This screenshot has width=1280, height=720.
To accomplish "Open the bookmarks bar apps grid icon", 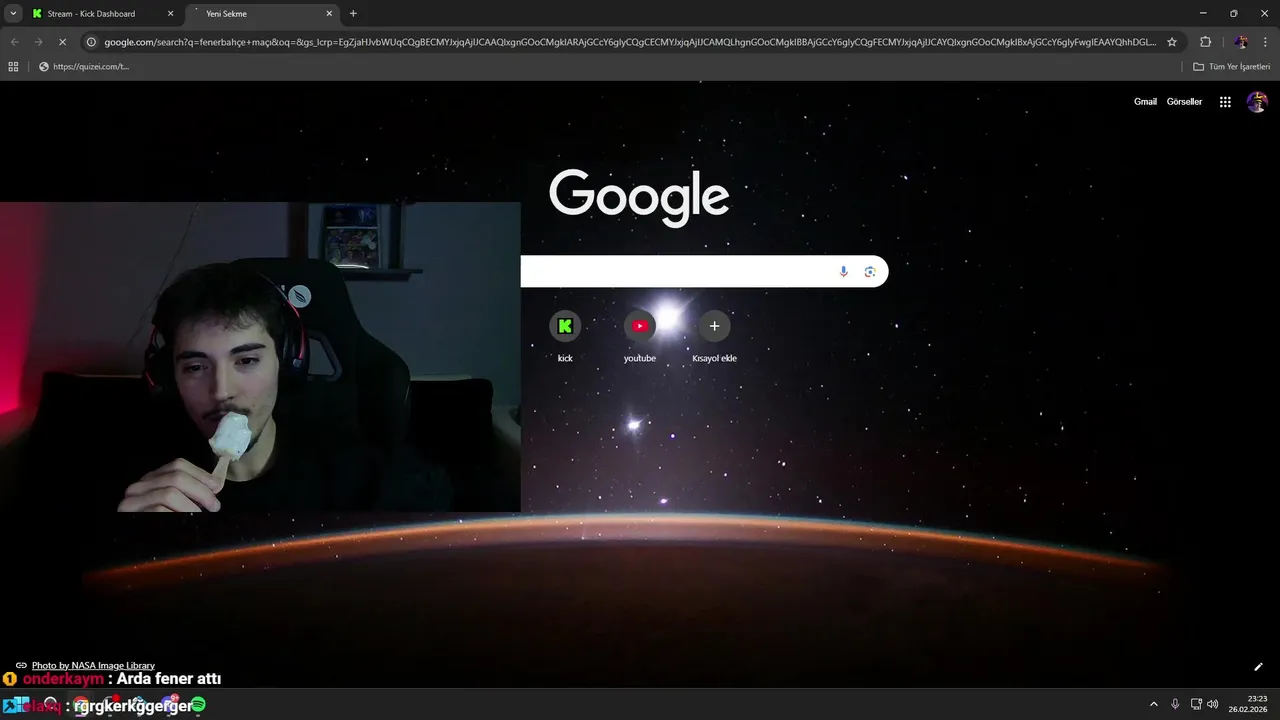I will [13, 66].
